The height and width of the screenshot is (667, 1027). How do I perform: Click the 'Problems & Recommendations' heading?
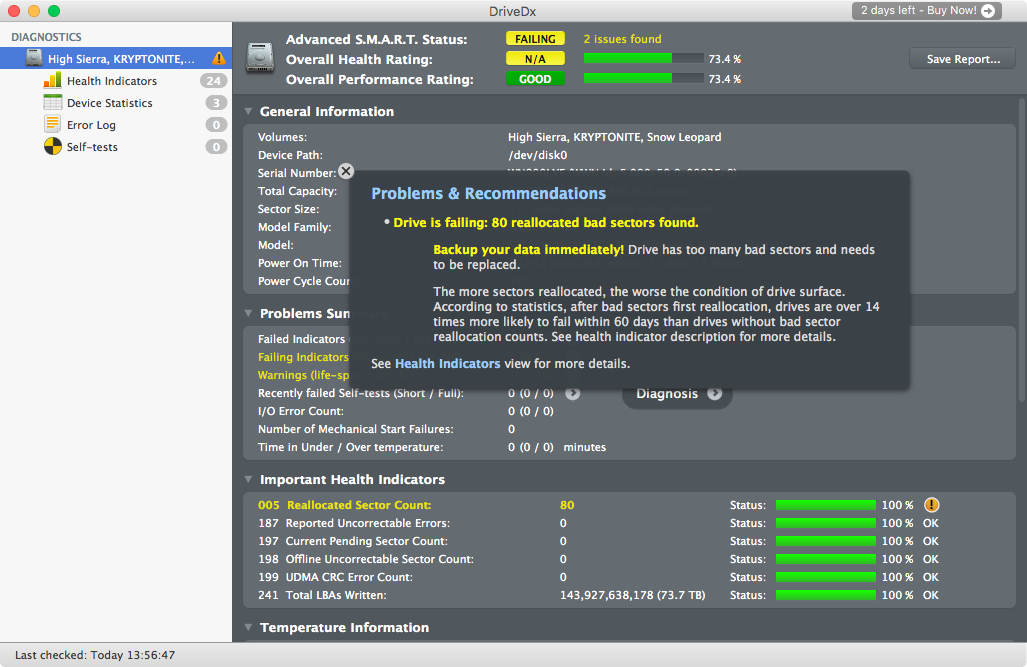point(489,193)
